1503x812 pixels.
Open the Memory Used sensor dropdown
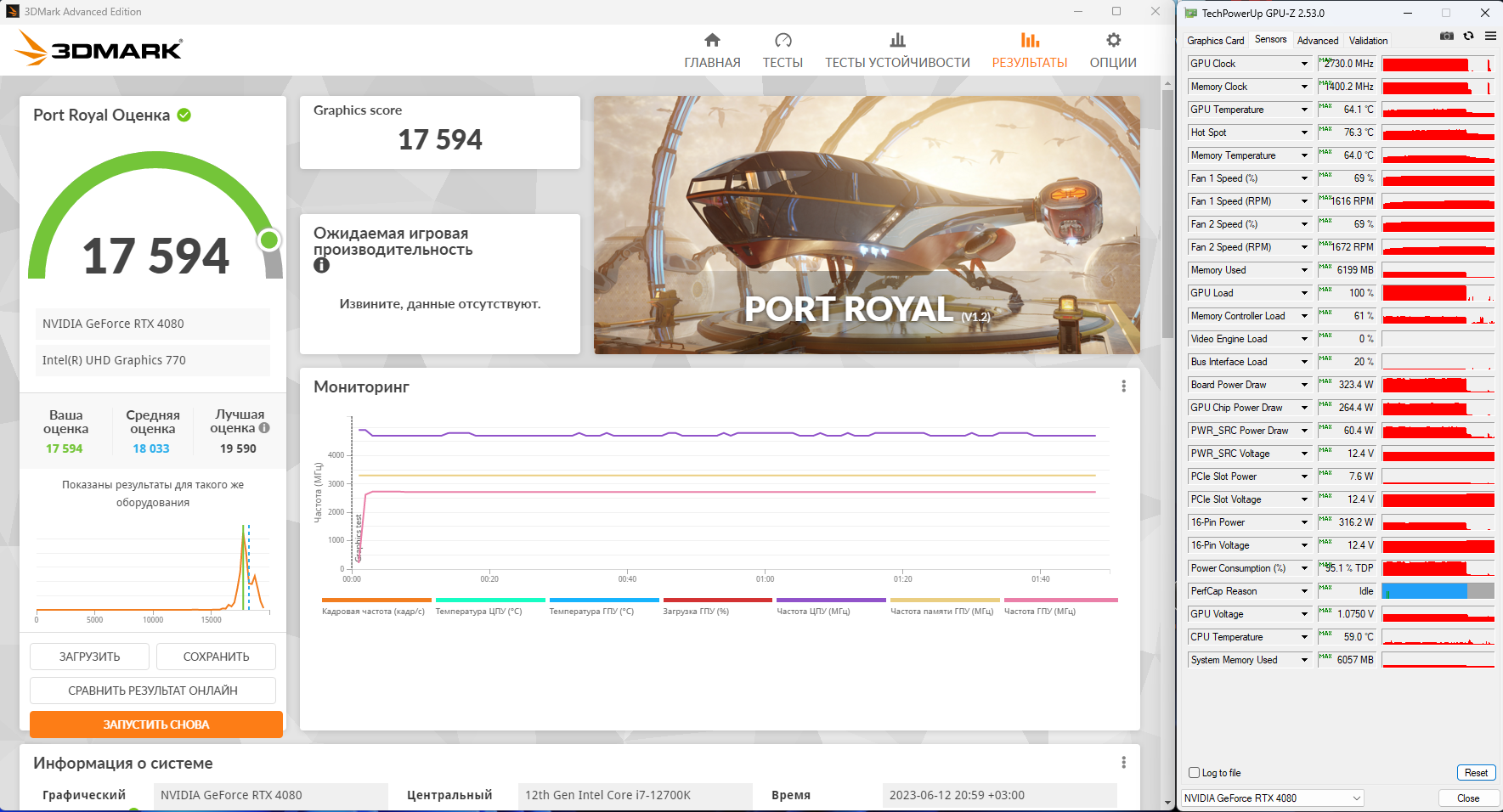tap(1304, 270)
